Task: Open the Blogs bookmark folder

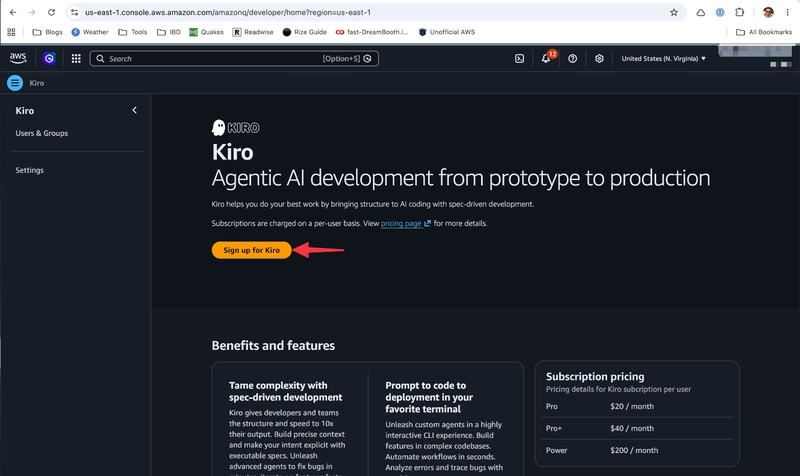Action: click(x=47, y=32)
